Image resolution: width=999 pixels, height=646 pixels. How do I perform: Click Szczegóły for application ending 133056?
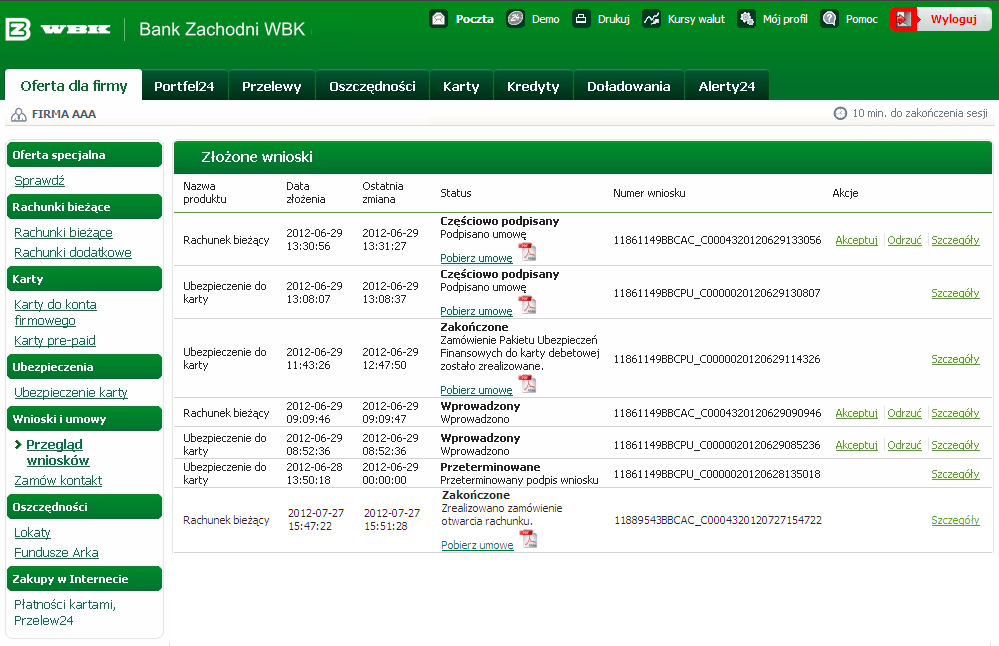(x=955, y=240)
